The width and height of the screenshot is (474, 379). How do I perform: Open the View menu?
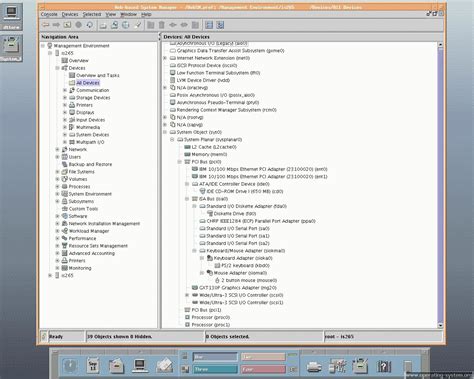[x=111, y=14]
